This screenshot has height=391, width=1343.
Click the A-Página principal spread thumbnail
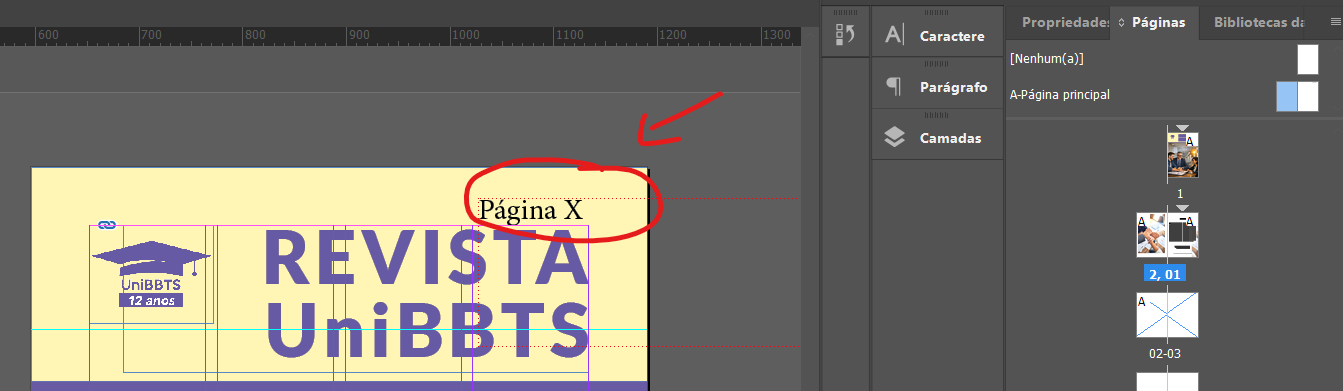click(x=1298, y=96)
